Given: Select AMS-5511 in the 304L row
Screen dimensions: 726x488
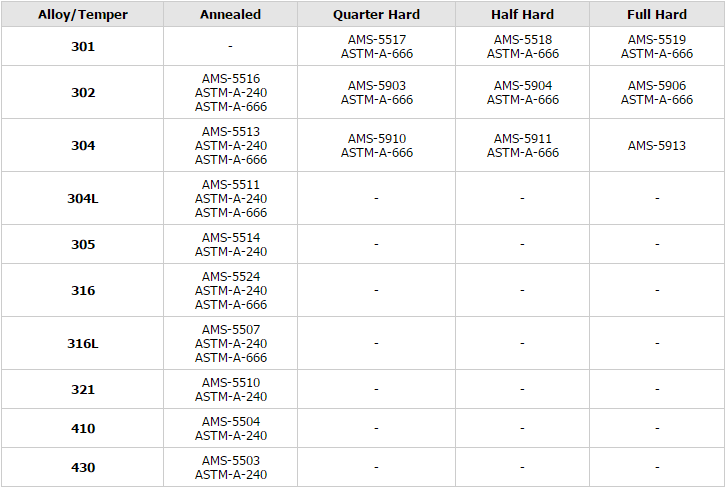Looking at the screenshot, I should coord(231,185).
